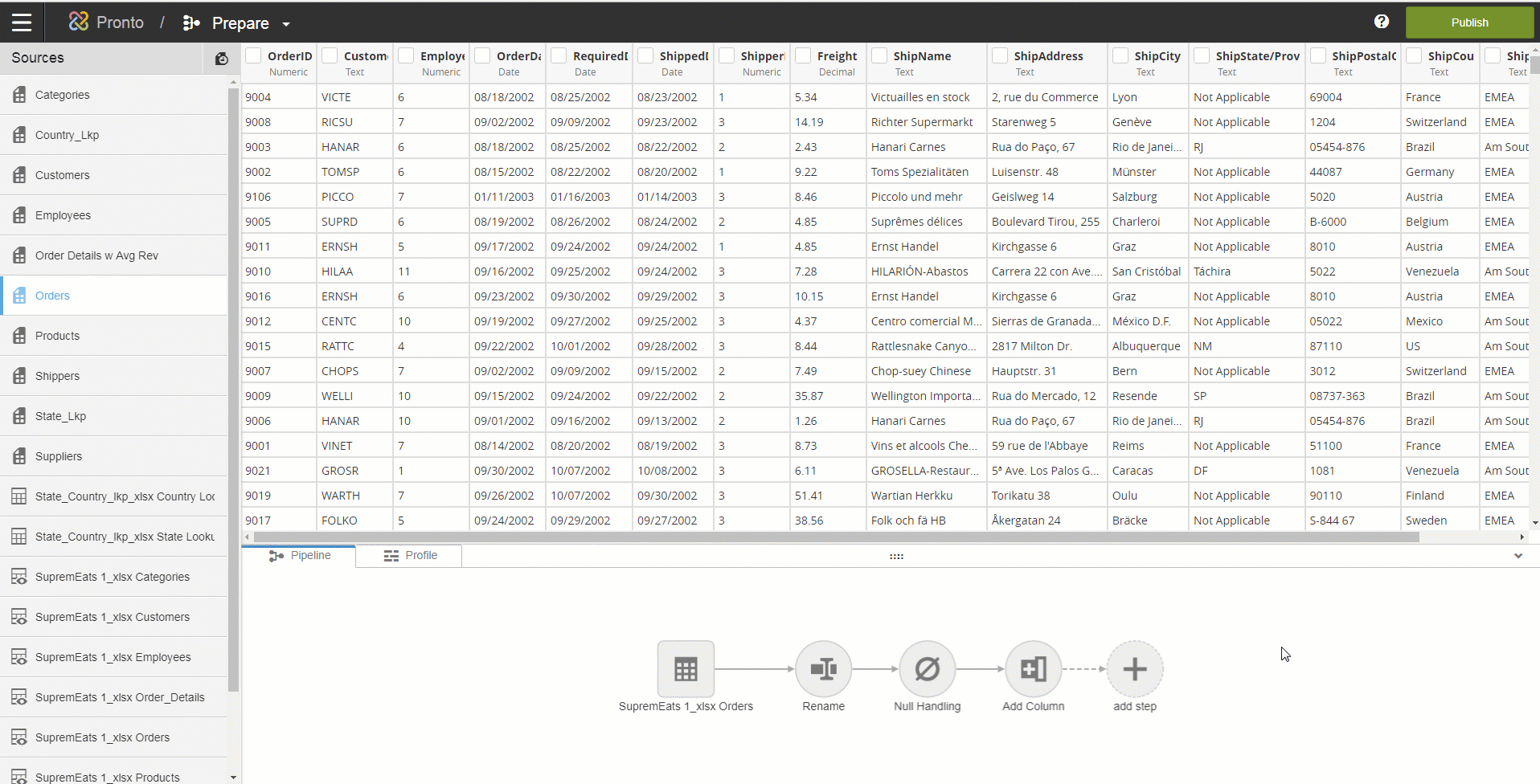Click the HILARIÓN-Abastos ShipName cell

point(926,272)
